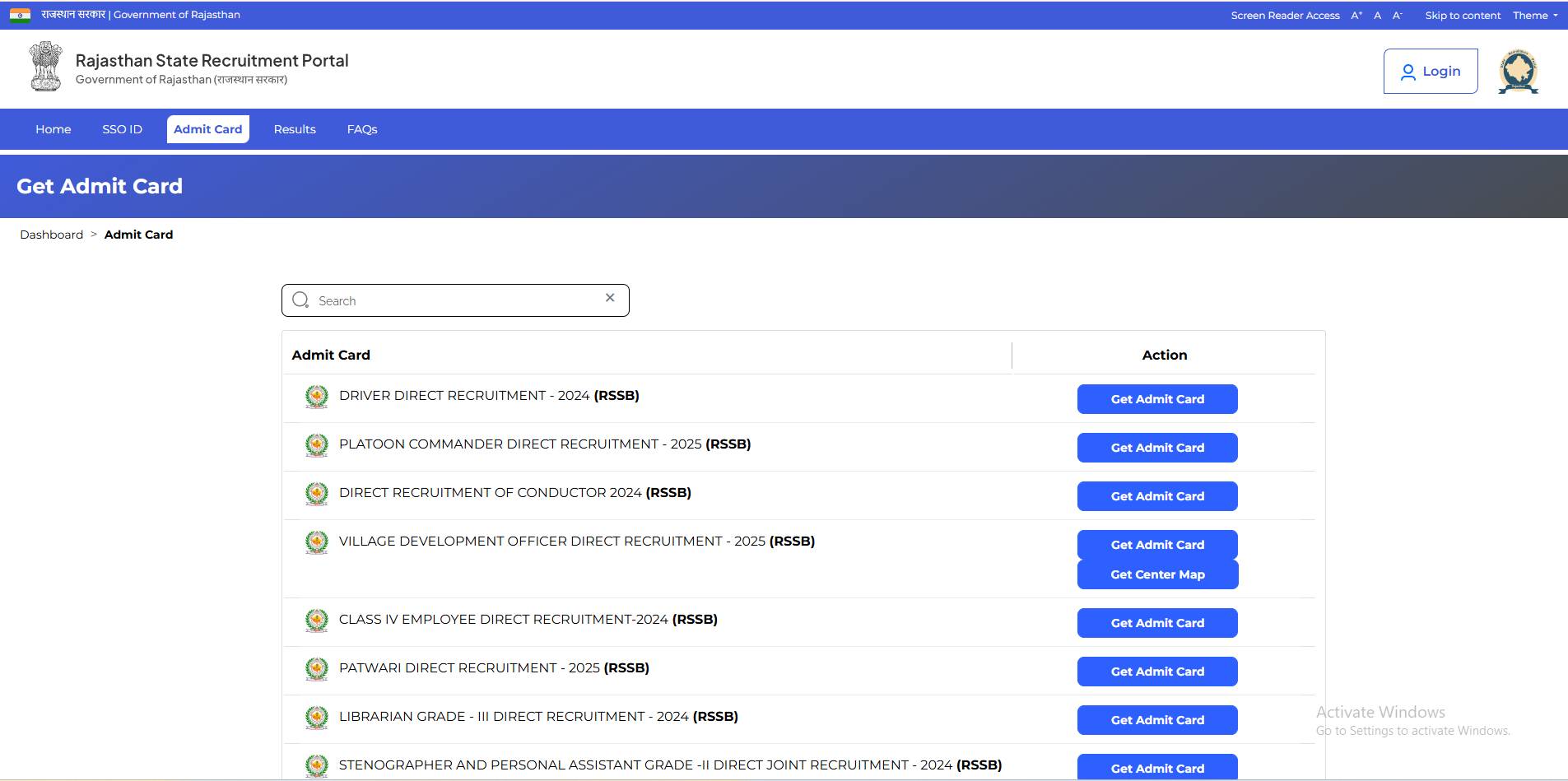The width and height of the screenshot is (1568, 781).
Task: Click the logo beside PATWARI DIRECT RECRUITMENT - 2025
Action: (x=317, y=668)
